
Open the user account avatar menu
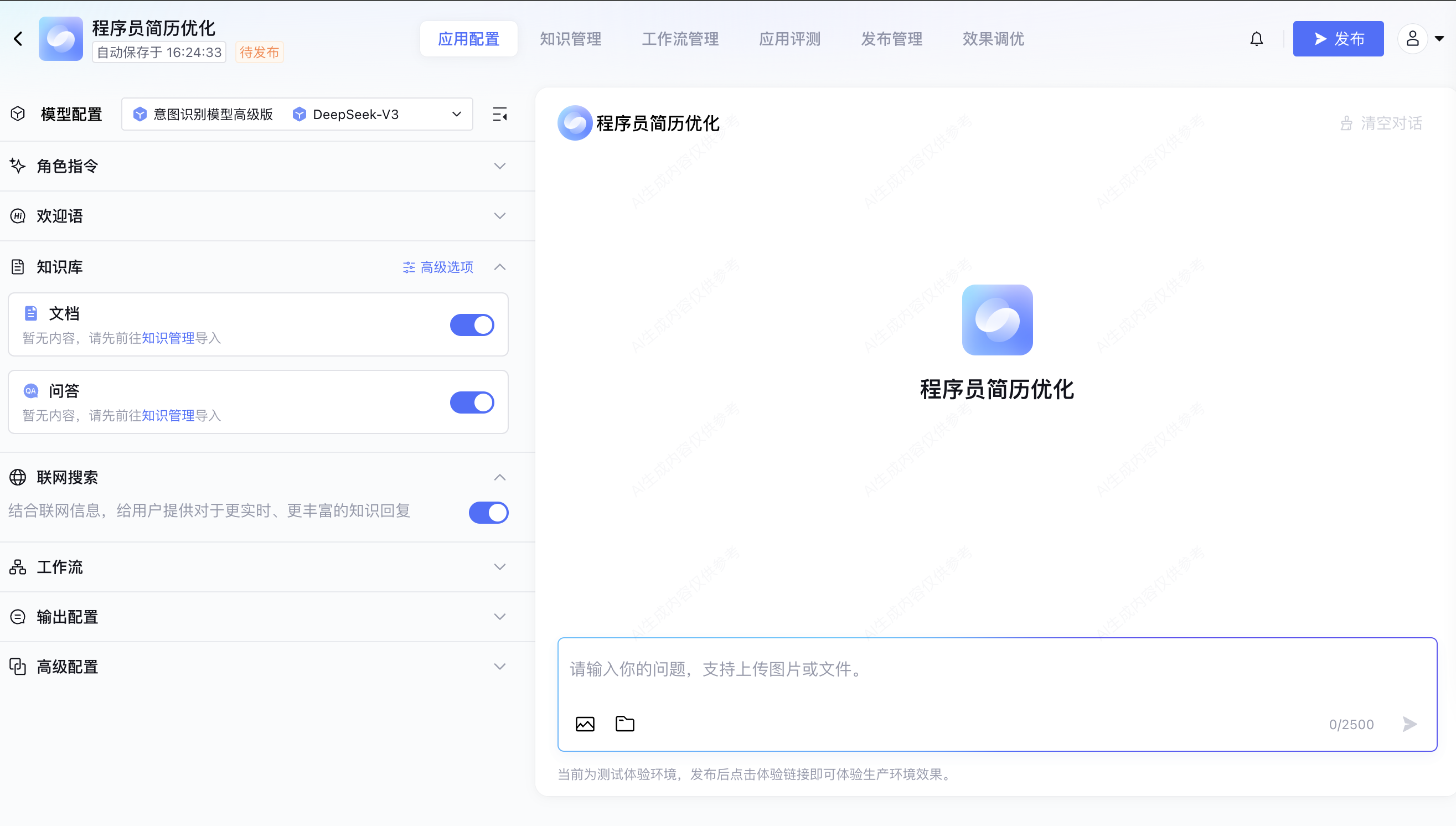pyautogui.click(x=1412, y=39)
